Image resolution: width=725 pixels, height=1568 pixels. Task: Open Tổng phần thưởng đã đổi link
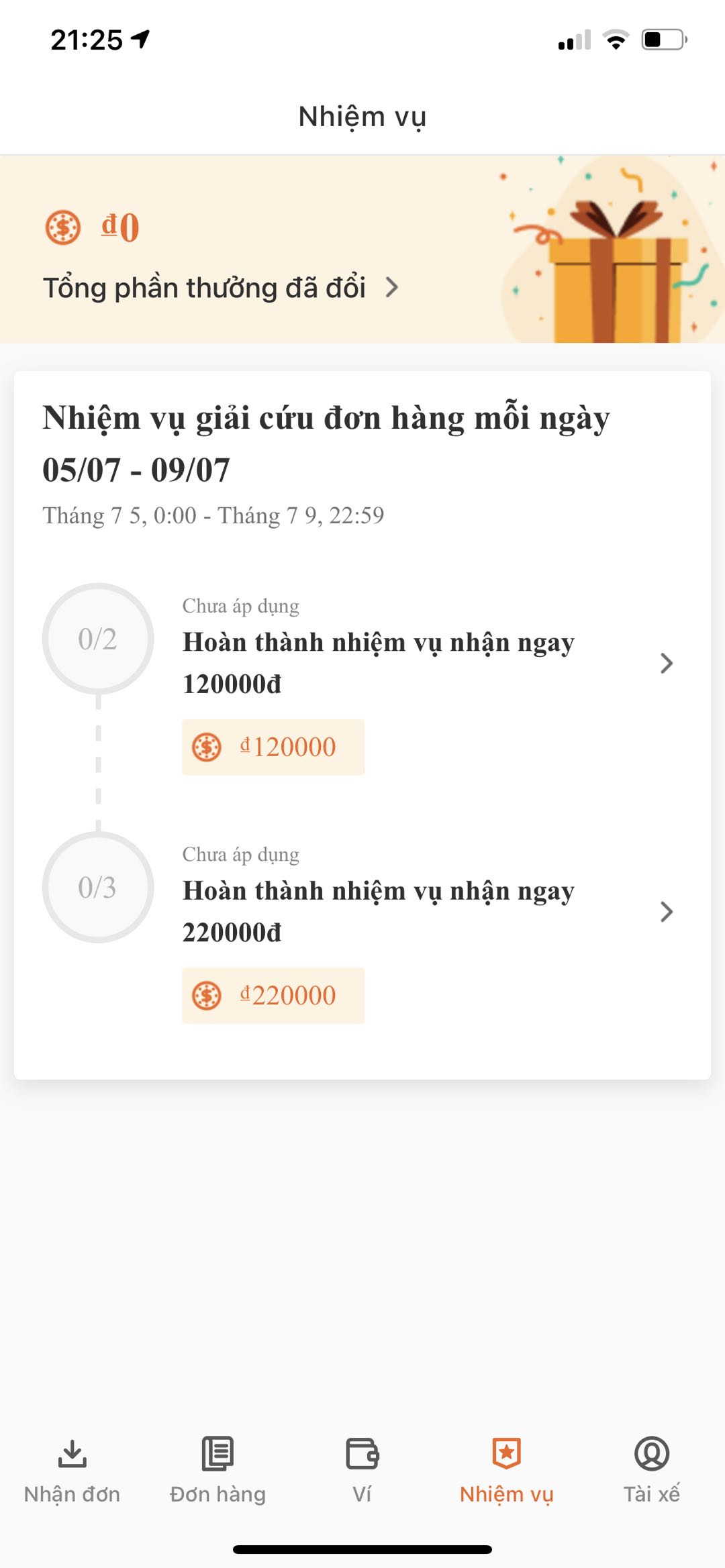tap(204, 288)
